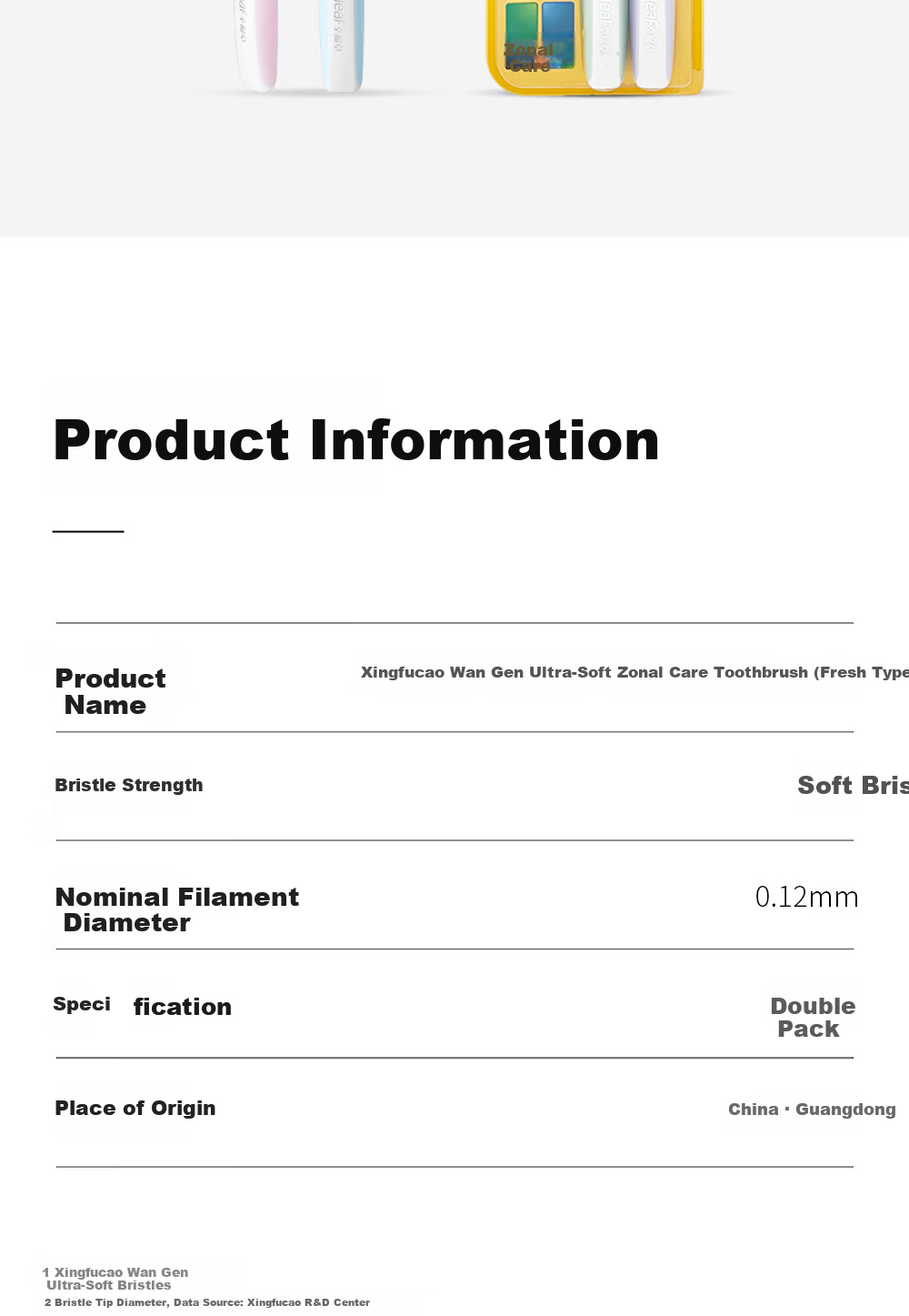Select the Product Name label
The image size is (909, 1316).
[x=110, y=692]
